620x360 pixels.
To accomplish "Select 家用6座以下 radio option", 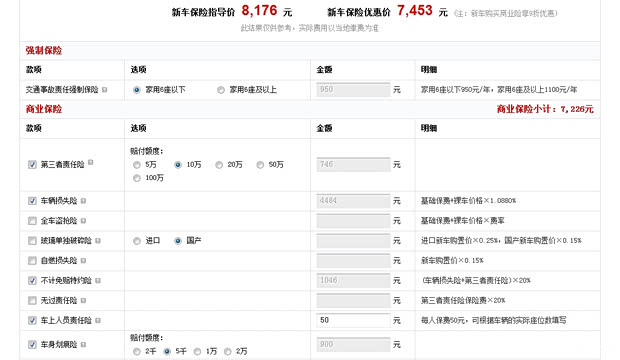I will 136,90.
